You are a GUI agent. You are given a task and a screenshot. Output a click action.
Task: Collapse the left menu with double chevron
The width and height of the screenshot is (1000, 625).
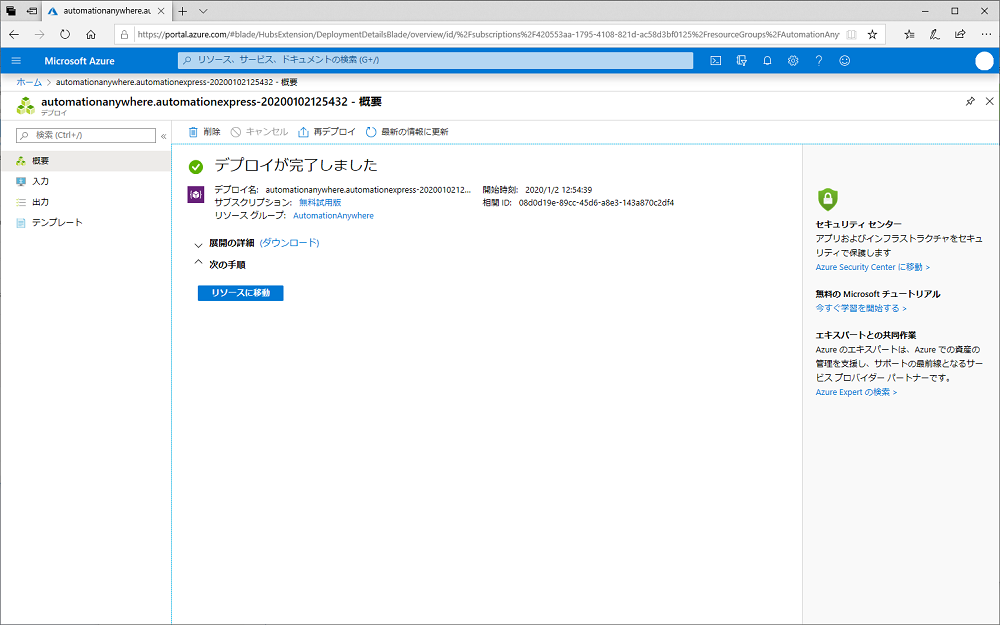pos(163,136)
